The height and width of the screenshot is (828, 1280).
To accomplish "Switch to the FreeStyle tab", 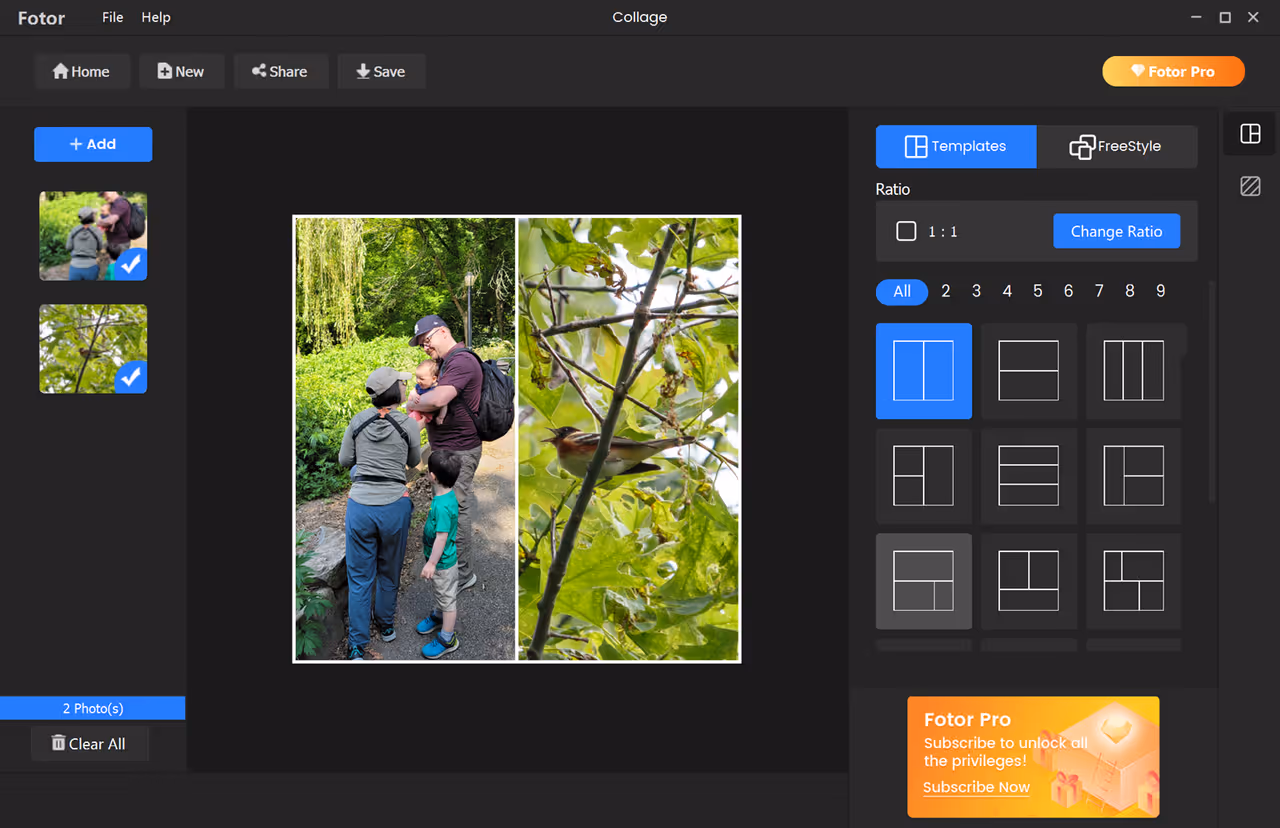I will pos(1116,146).
